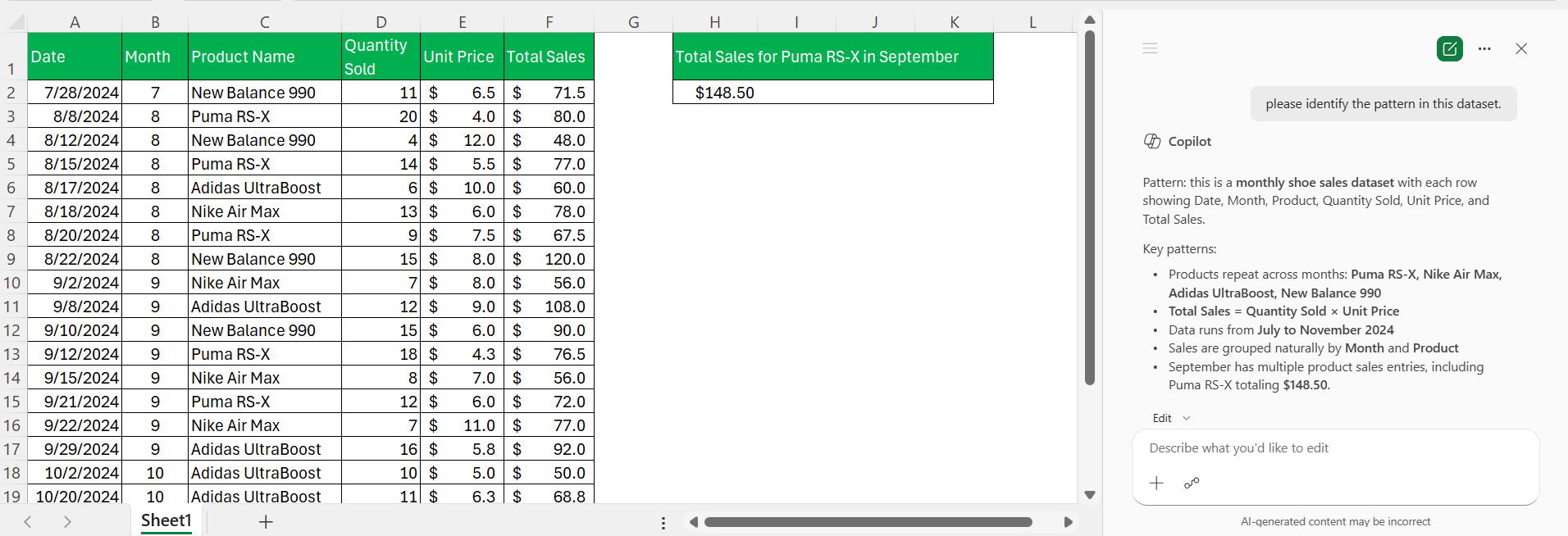Select 'New Balance 990' in row 12
Screen dimensions: 1568x536
point(265,330)
